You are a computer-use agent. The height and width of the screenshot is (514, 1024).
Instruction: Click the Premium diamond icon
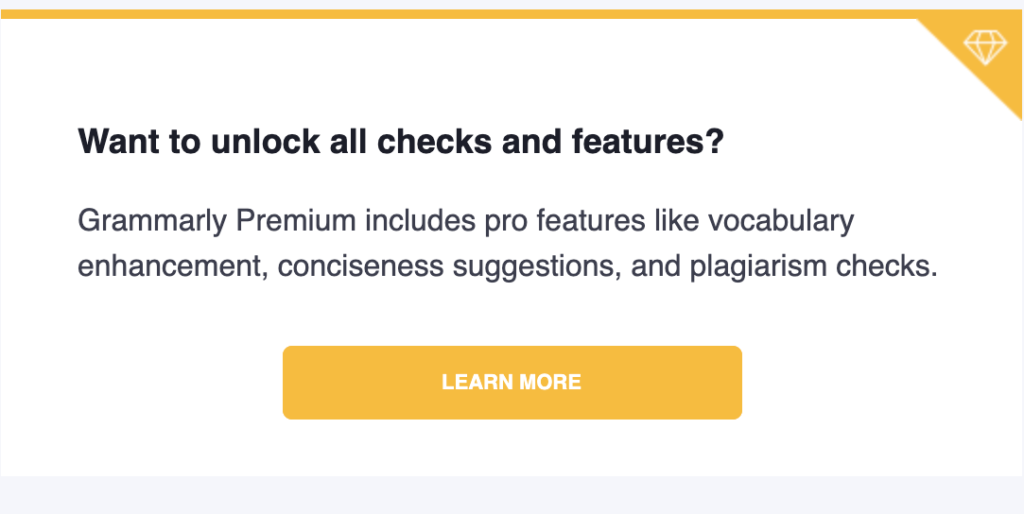[x=985, y=48]
